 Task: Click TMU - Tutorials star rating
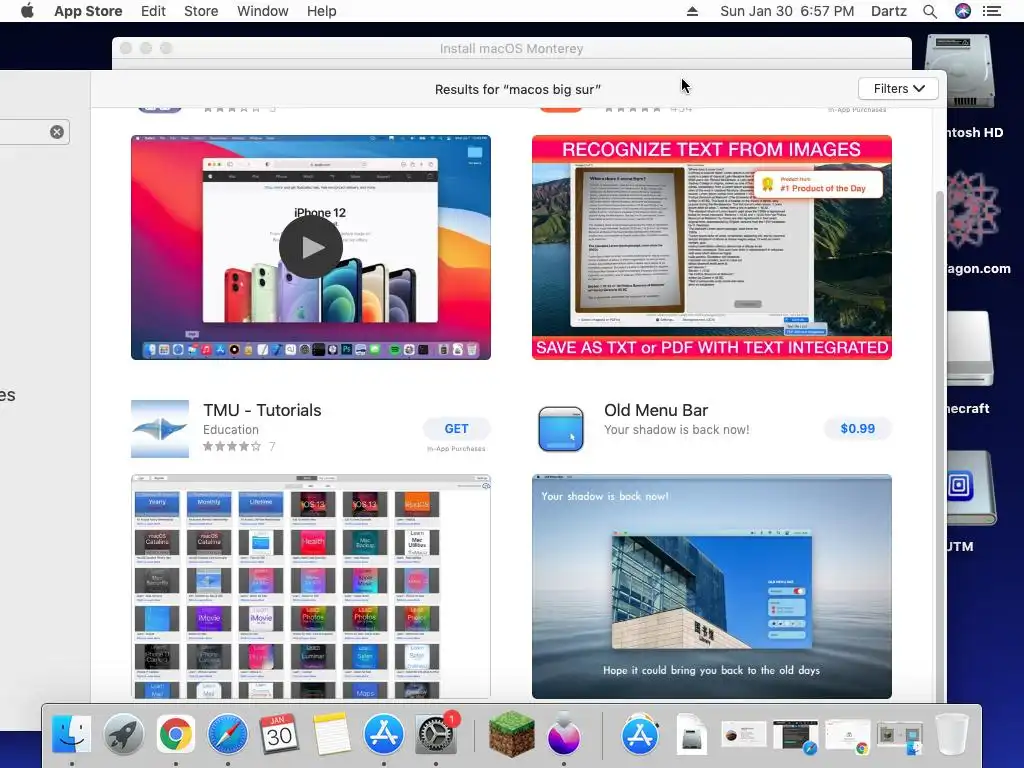(232, 447)
